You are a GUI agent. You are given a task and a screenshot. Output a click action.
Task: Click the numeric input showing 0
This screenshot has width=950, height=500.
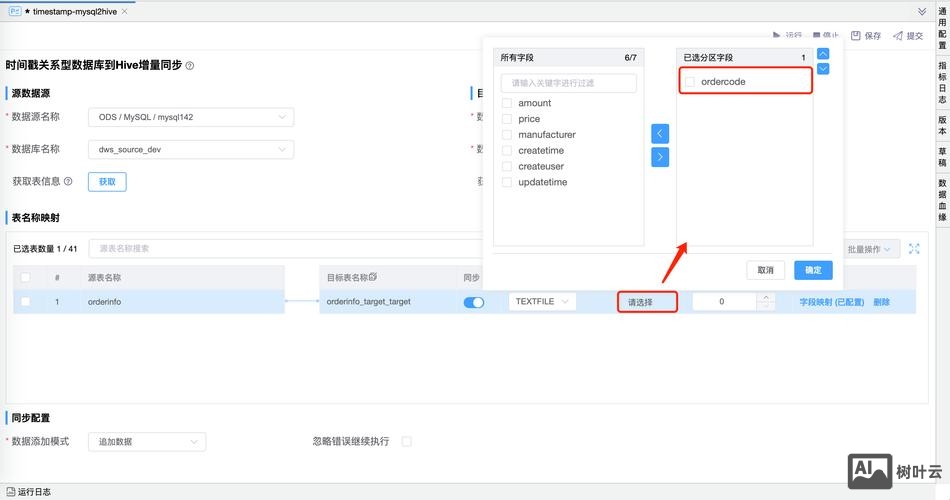click(x=725, y=301)
